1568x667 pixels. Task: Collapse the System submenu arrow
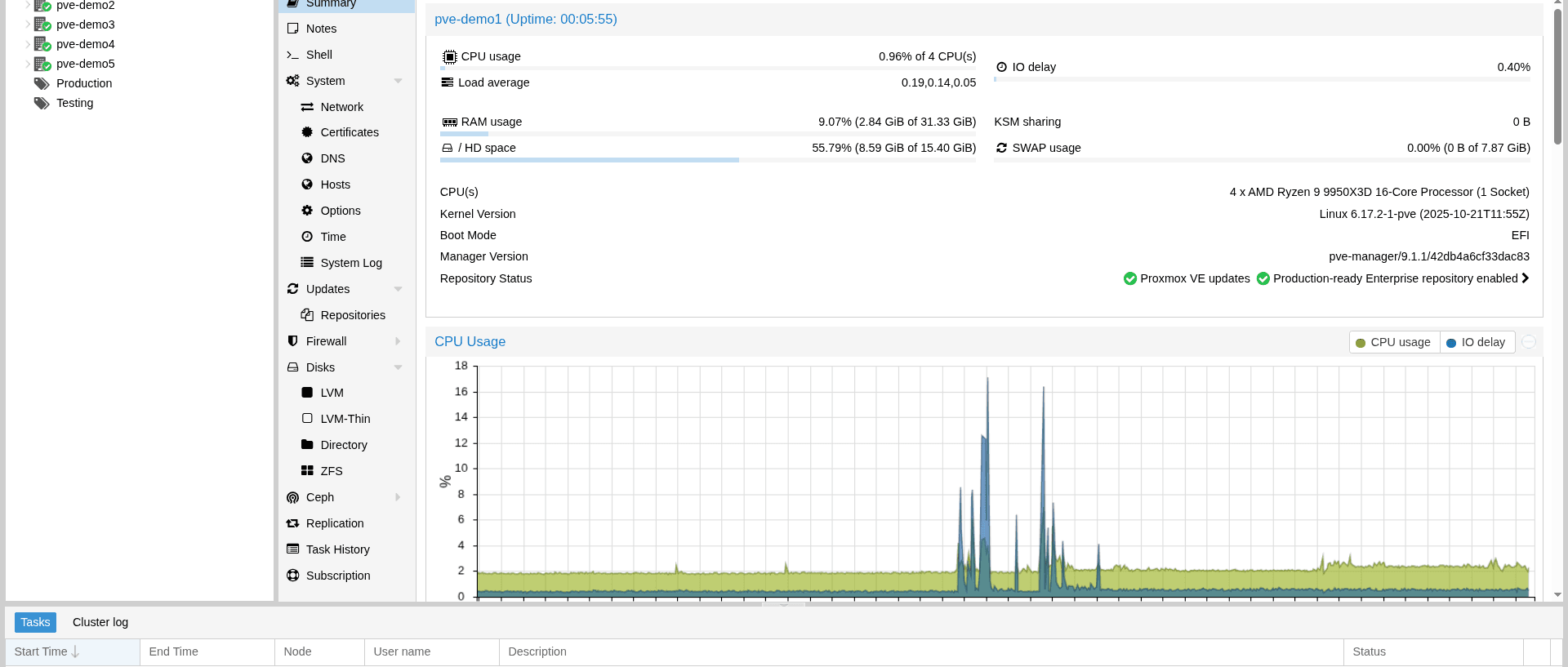coord(398,81)
